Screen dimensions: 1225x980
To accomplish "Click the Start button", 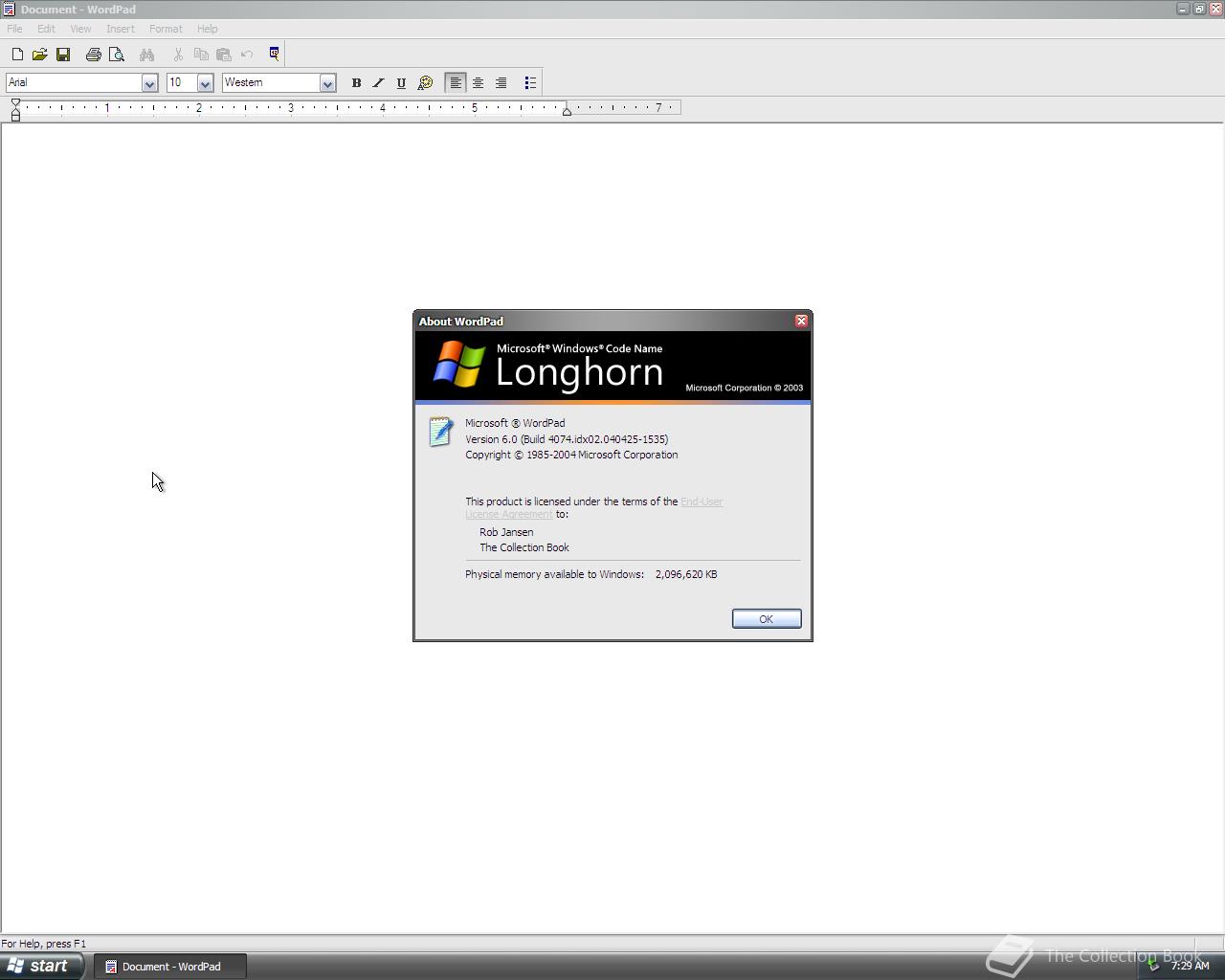I will click(42, 966).
